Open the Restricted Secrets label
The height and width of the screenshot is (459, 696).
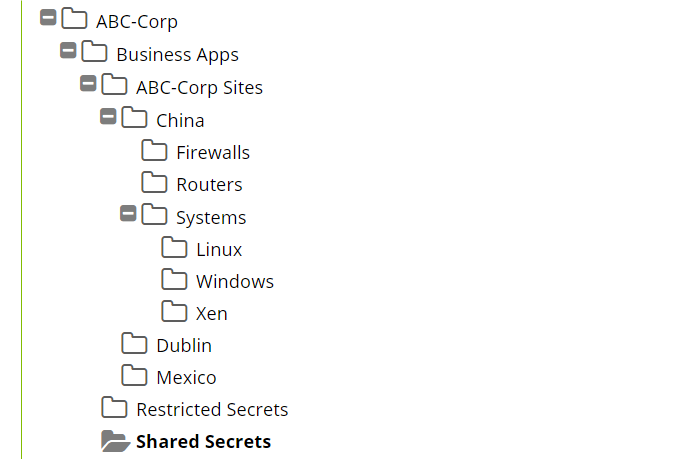(x=212, y=410)
